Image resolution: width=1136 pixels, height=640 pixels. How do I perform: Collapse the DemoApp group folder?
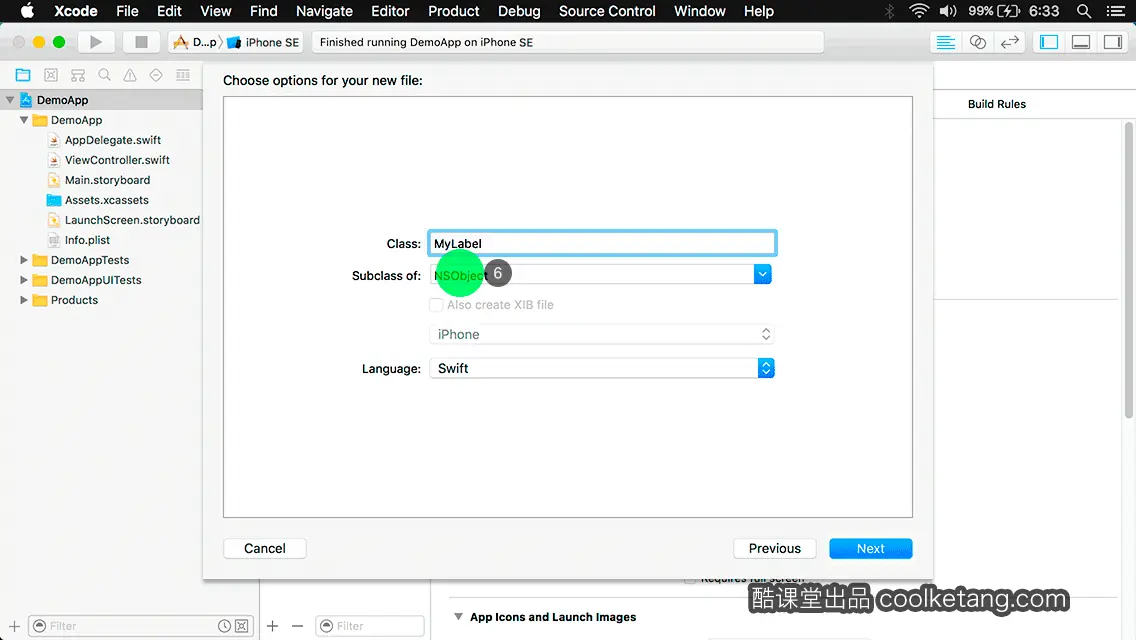(x=24, y=120)
